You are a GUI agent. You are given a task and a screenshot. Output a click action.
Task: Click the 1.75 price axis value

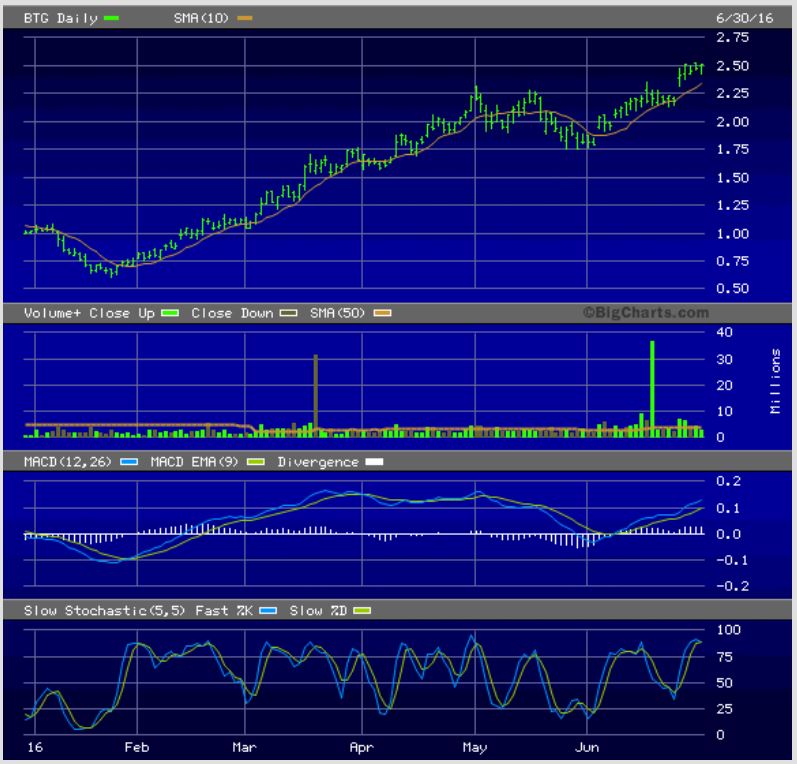732,149
